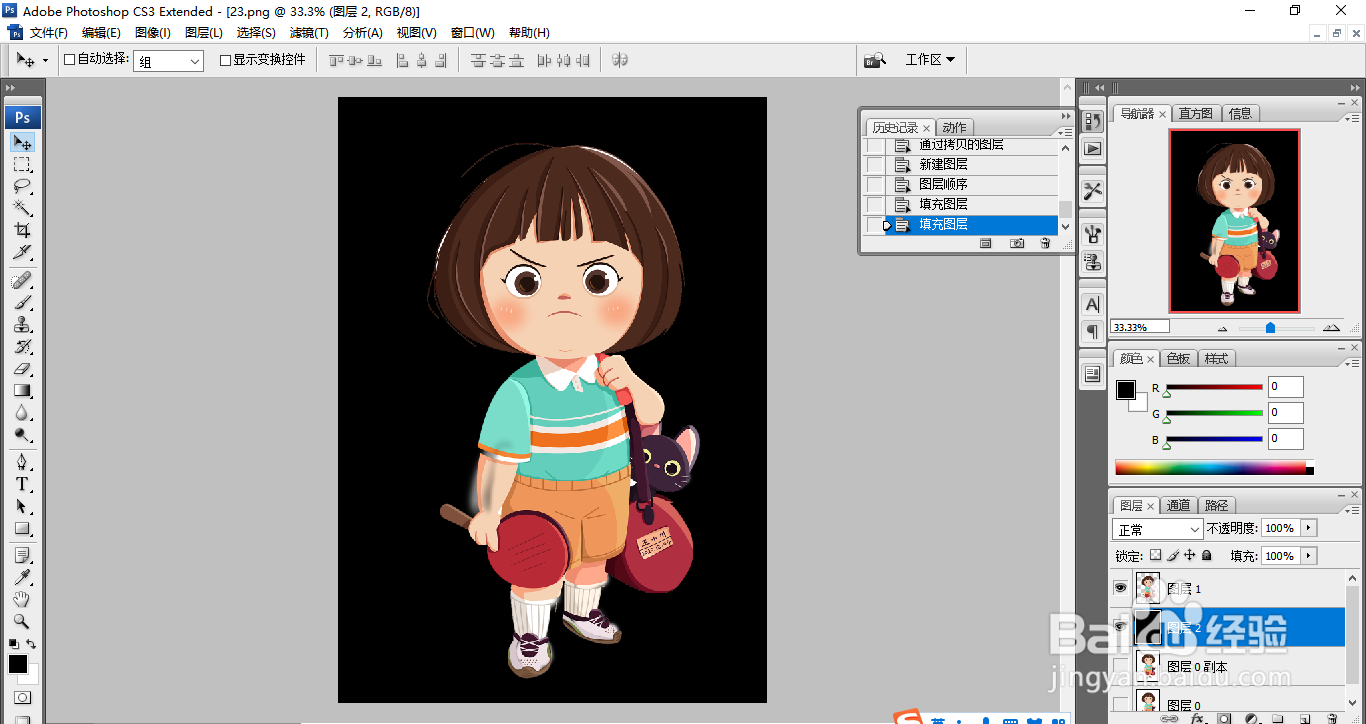
Task: Select the Gradient tool
Action: tap(22, 390)
